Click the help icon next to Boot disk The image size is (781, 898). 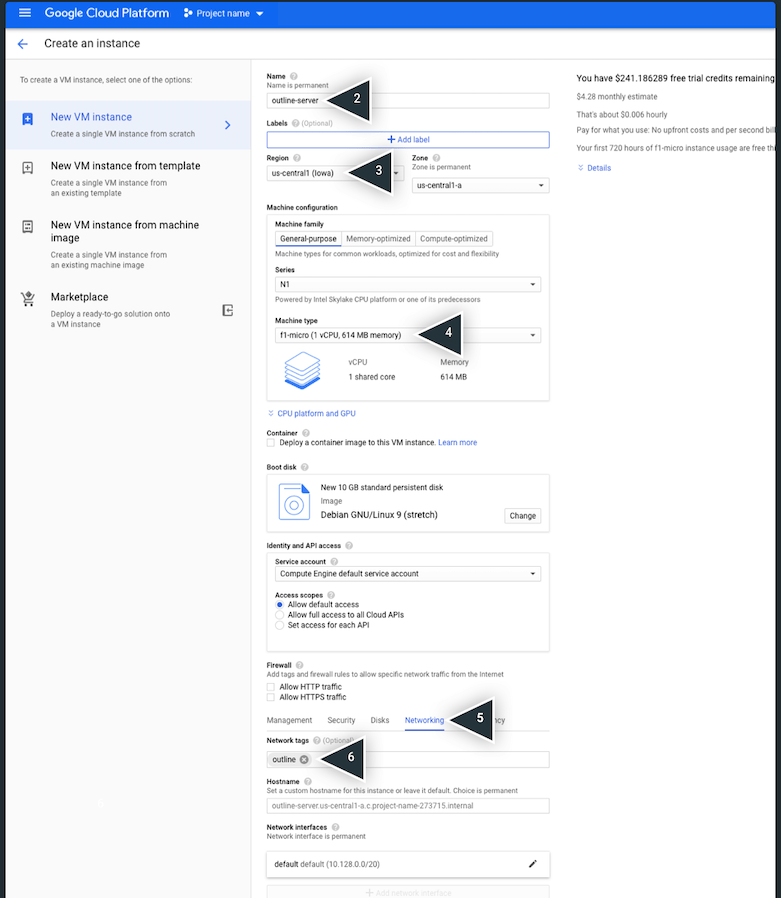pyautogui.click(x=305, y=467)
